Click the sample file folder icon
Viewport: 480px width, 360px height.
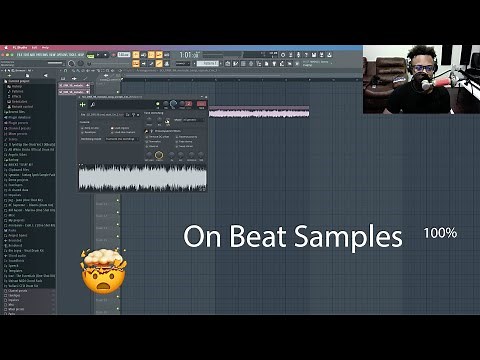click(x=128, y=115)
